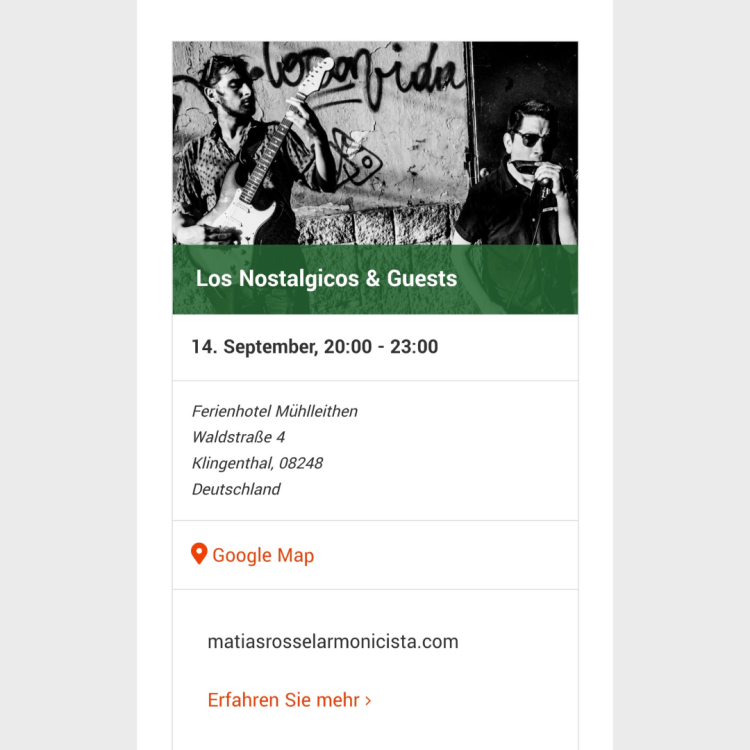Click the chevron after Erfahren Sie mehr
The height and width of the screenshot is (750, 750).
(x=368, y=701)
